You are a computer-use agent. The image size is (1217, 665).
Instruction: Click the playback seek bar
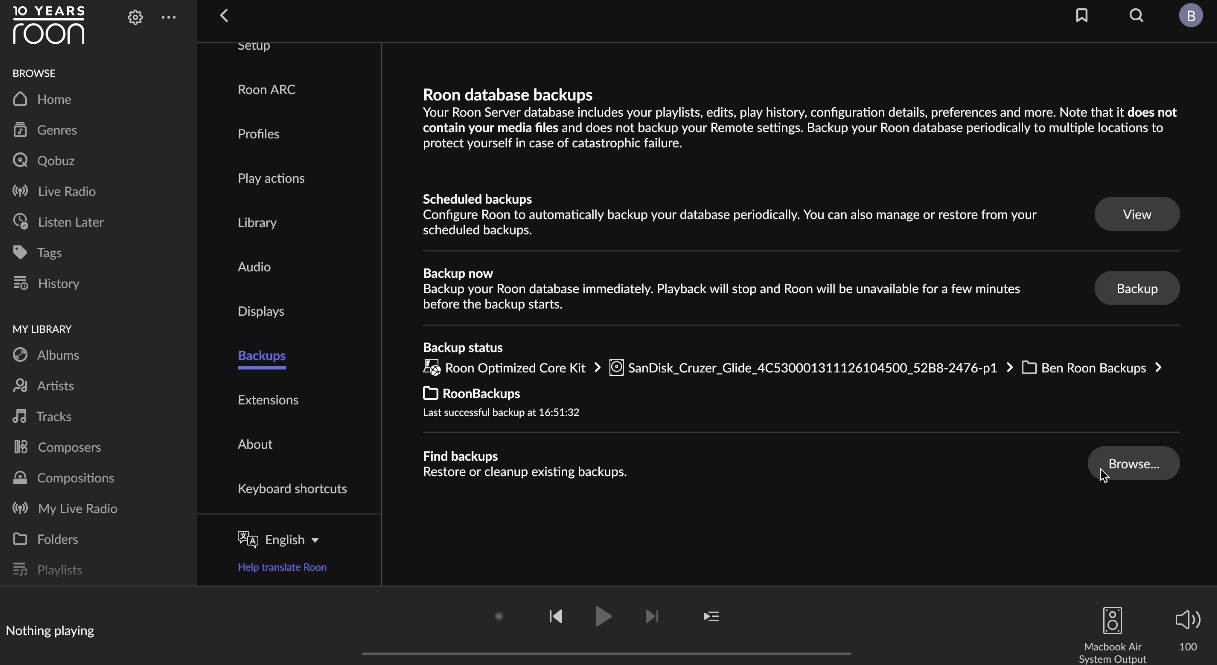(606, 653)
